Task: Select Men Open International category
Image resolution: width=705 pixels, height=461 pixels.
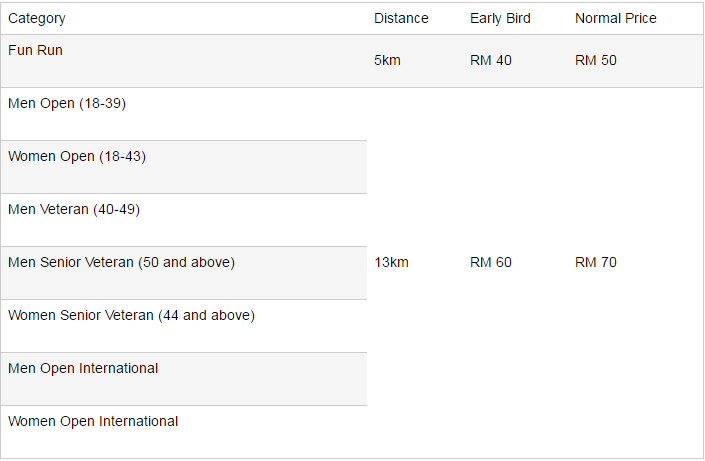Action: [83, 368]
